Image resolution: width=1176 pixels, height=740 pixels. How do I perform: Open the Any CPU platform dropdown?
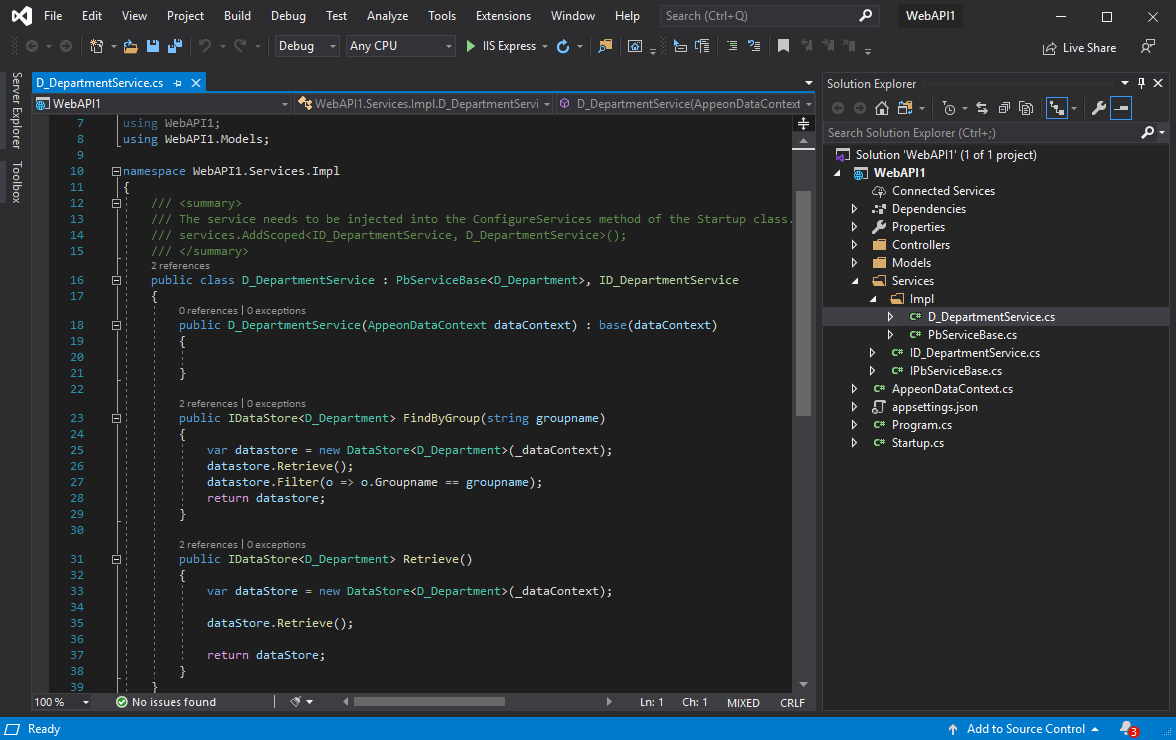400,46
